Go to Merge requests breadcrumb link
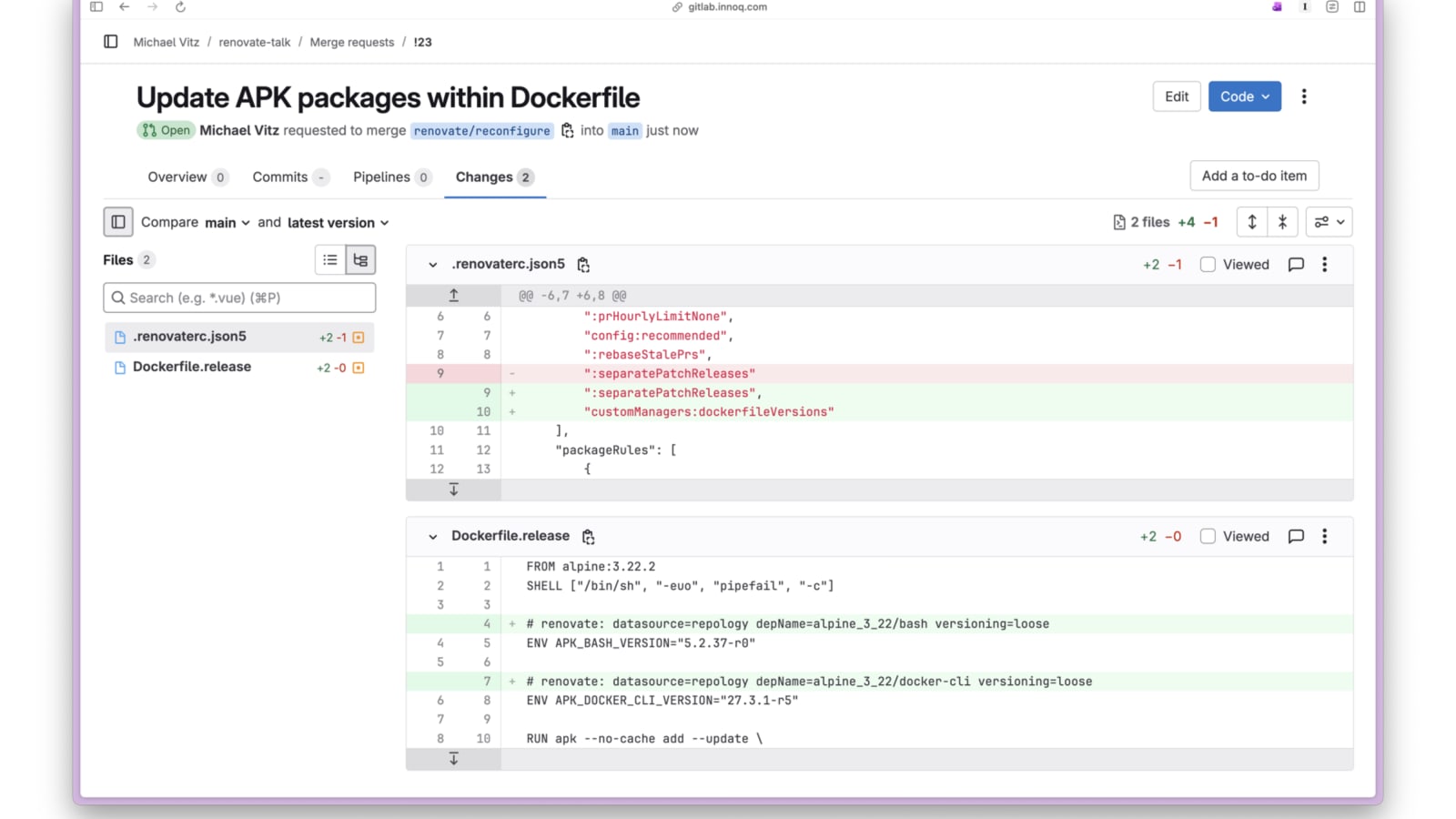This screenshot has height=819, width=1456. tap(352, 42)
